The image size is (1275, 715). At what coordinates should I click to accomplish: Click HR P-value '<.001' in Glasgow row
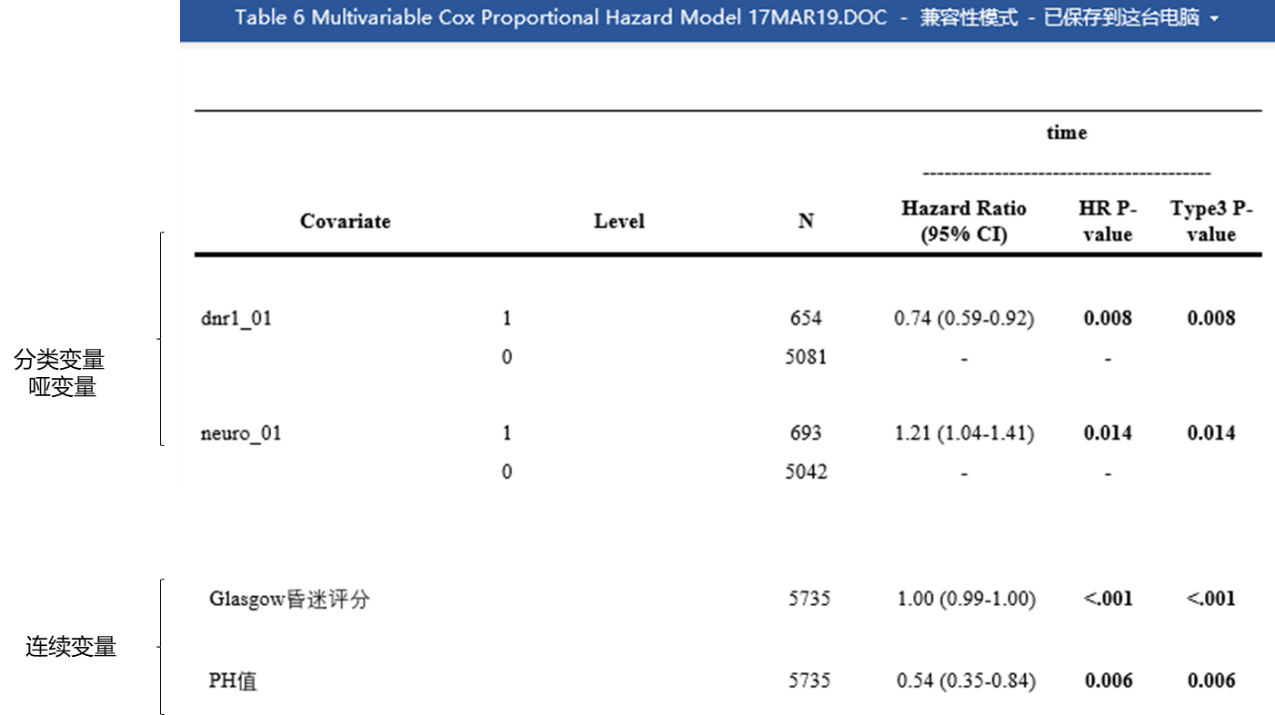(1108, 599)
